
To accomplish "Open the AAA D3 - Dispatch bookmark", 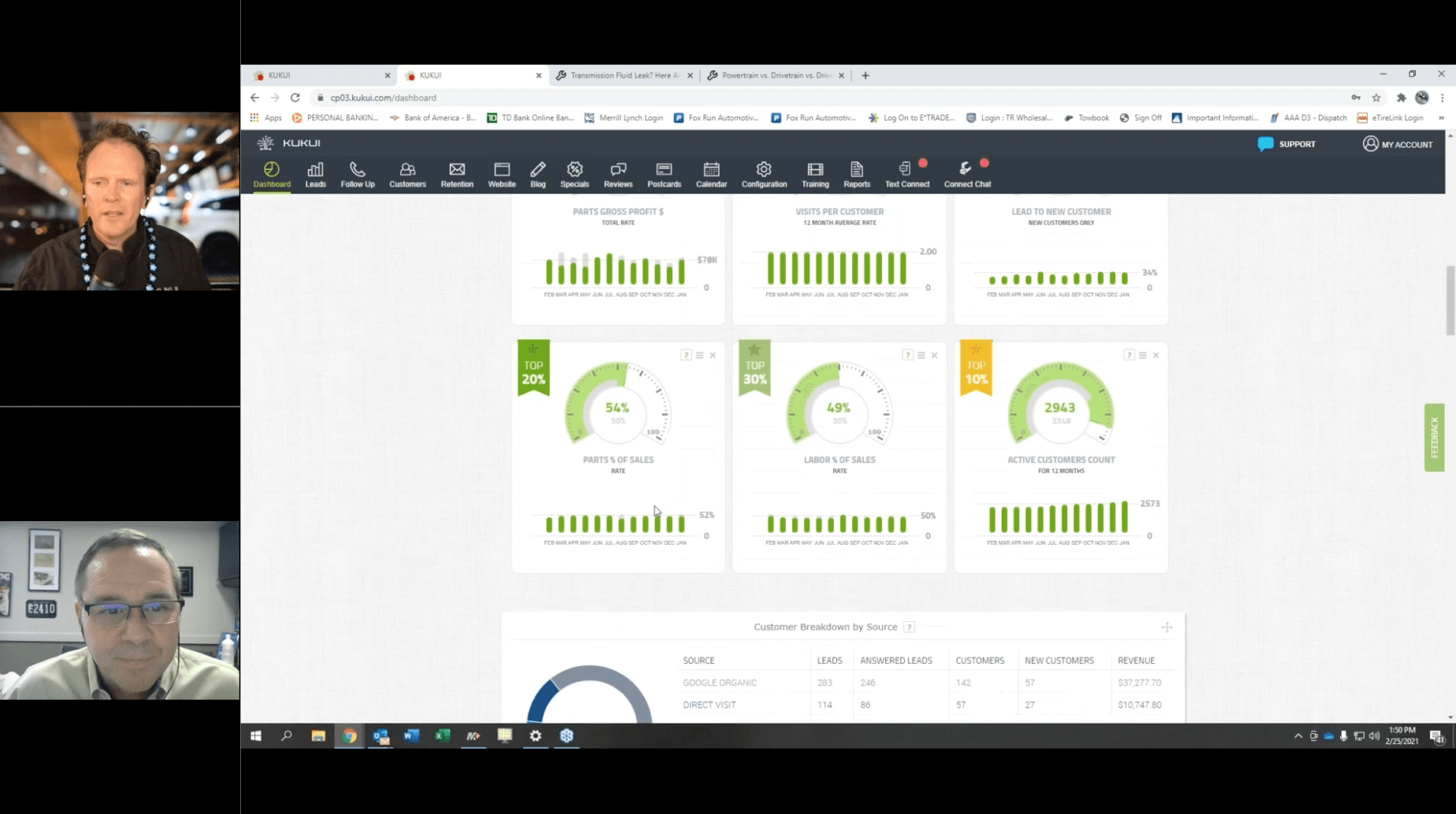I will [x=1308, y=117].
